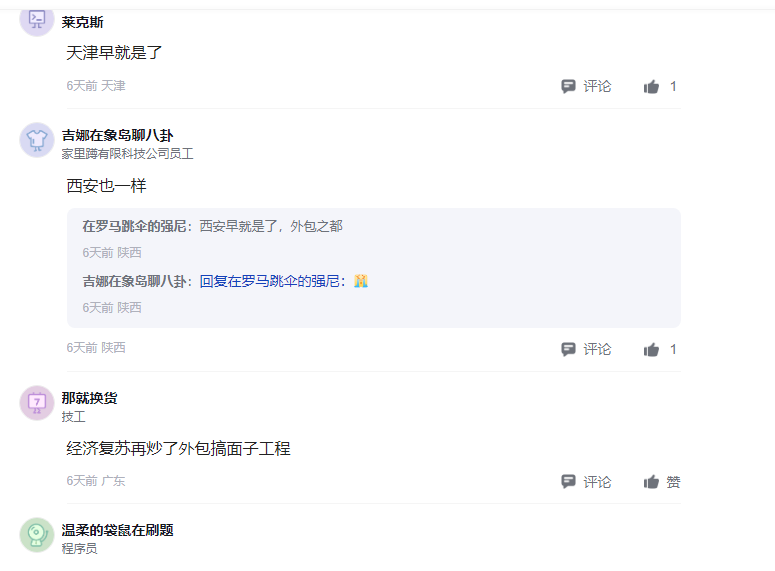Image resolution: width=775 pixels, height=571 pixels.
Task: Click 回复在罗马跳伞的强尼 blue link
Action: pyautogui.click(x=272, y=282)
